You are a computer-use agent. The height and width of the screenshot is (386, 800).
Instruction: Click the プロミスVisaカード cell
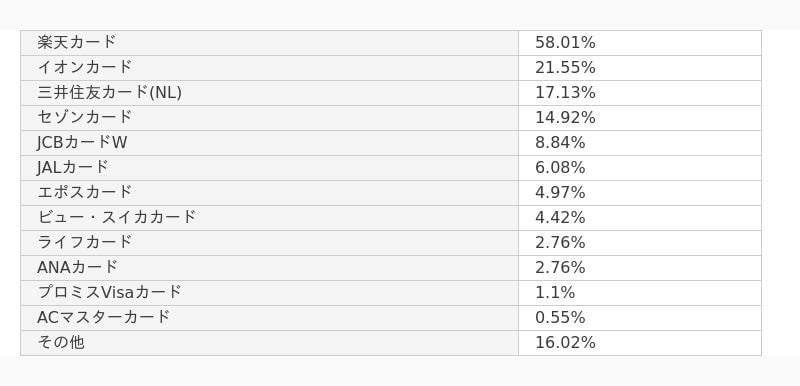coord(269,293)
